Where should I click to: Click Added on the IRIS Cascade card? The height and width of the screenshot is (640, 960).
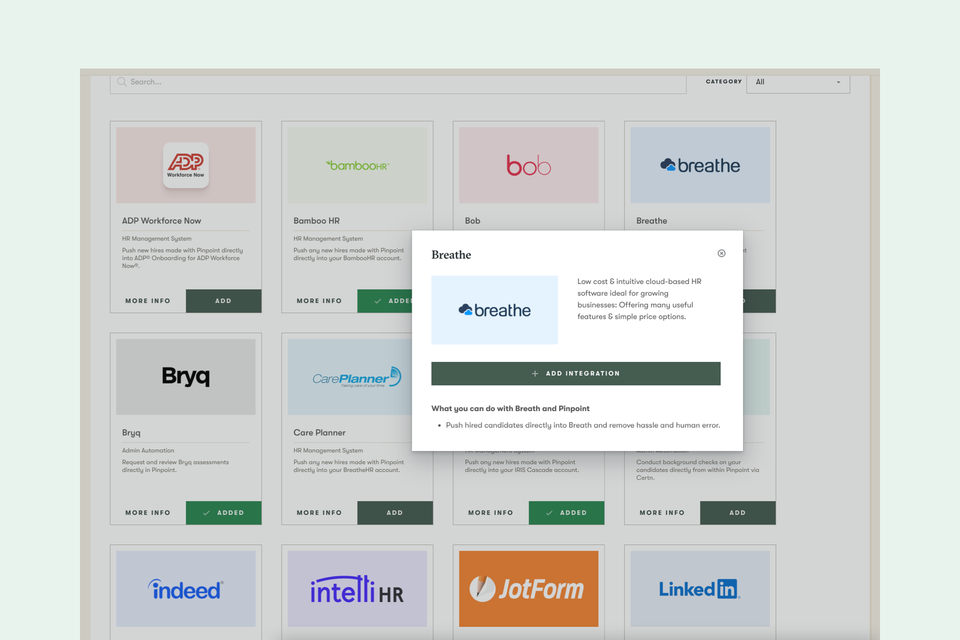[566, 513]
